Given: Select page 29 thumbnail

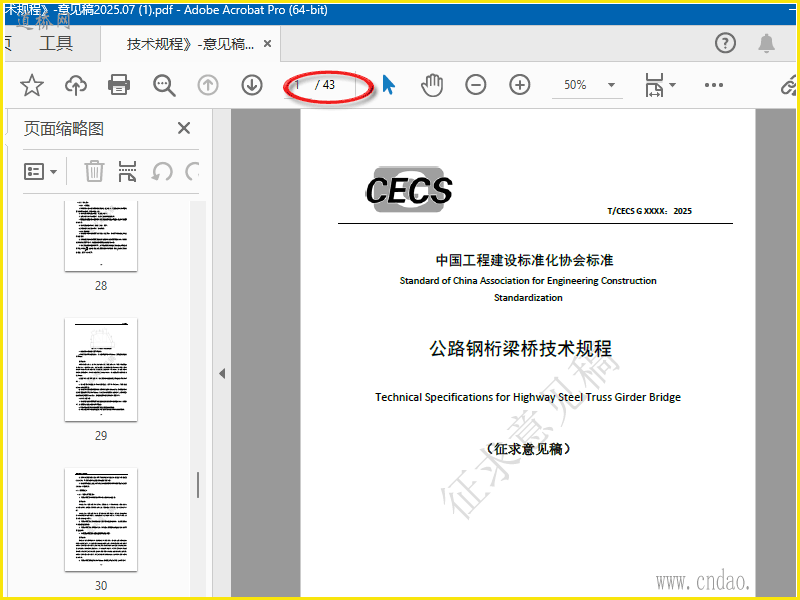Looking at the screenshot, I should click(101, 370).
